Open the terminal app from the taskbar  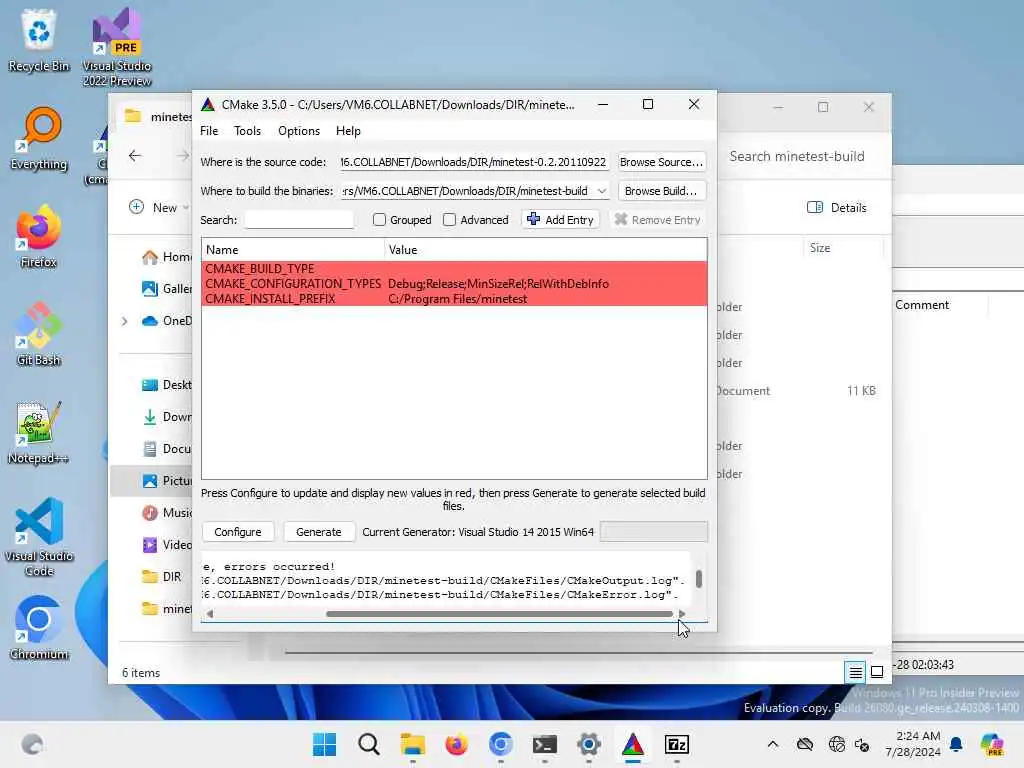click(x=545, y=744)
